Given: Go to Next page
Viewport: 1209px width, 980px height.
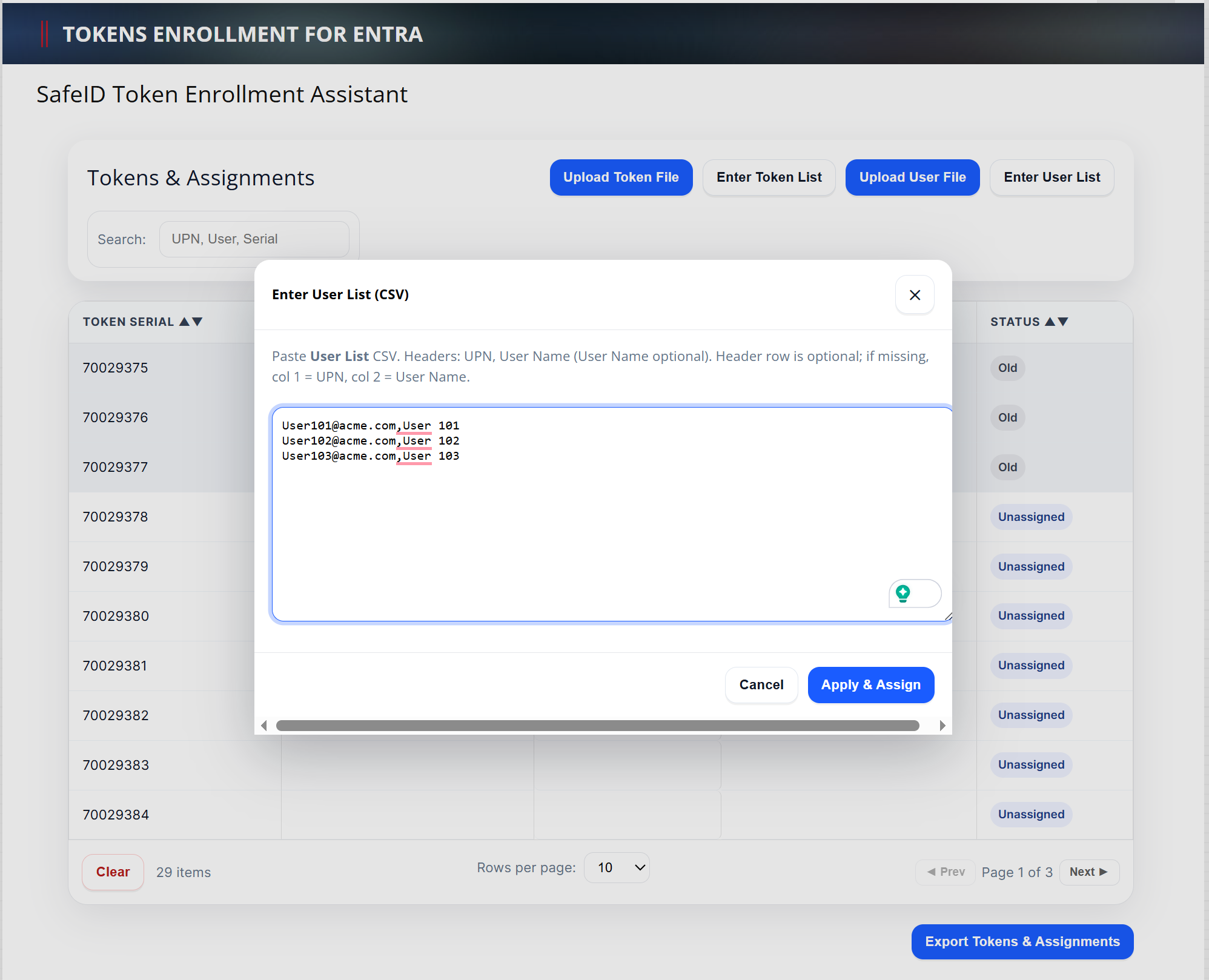Looking at the screenshot, I should coord(1088,872).
